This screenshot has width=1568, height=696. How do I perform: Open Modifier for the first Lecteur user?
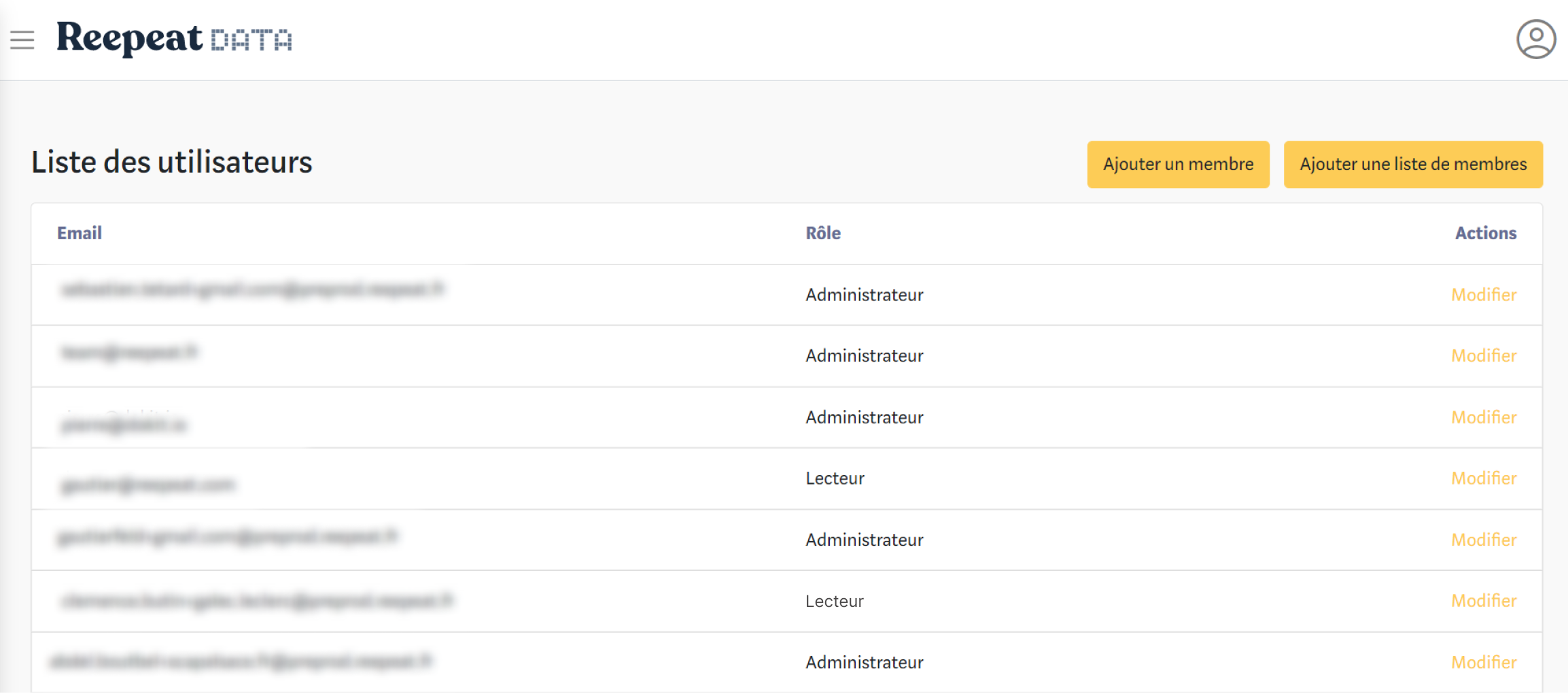click(1483, 478)
